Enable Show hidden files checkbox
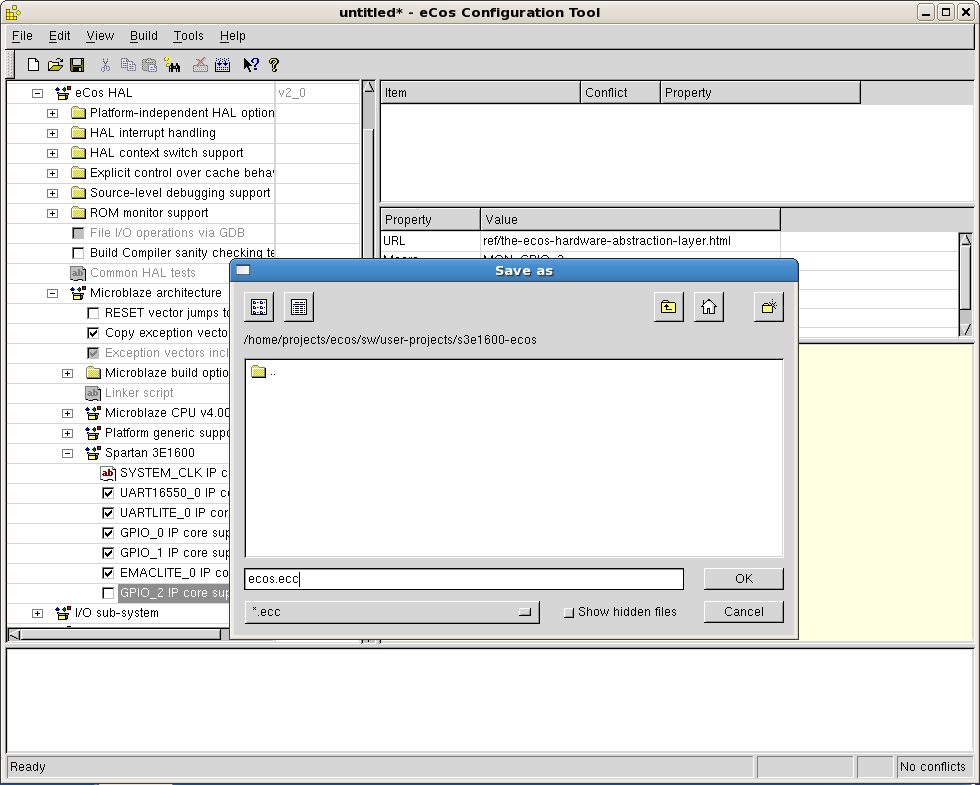Screen dimensions: 980x785 coord(569,612)
